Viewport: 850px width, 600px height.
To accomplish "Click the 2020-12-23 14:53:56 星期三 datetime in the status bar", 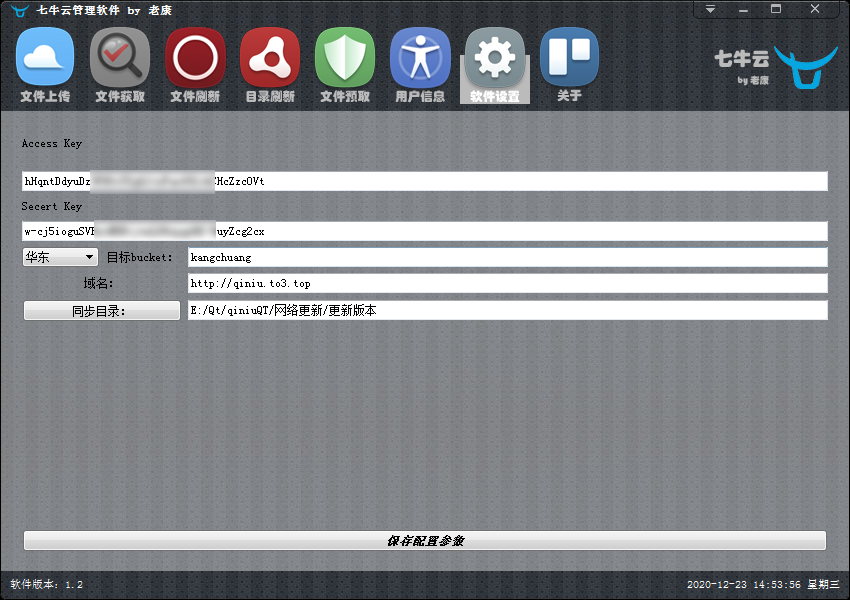I will coord(763,584).
